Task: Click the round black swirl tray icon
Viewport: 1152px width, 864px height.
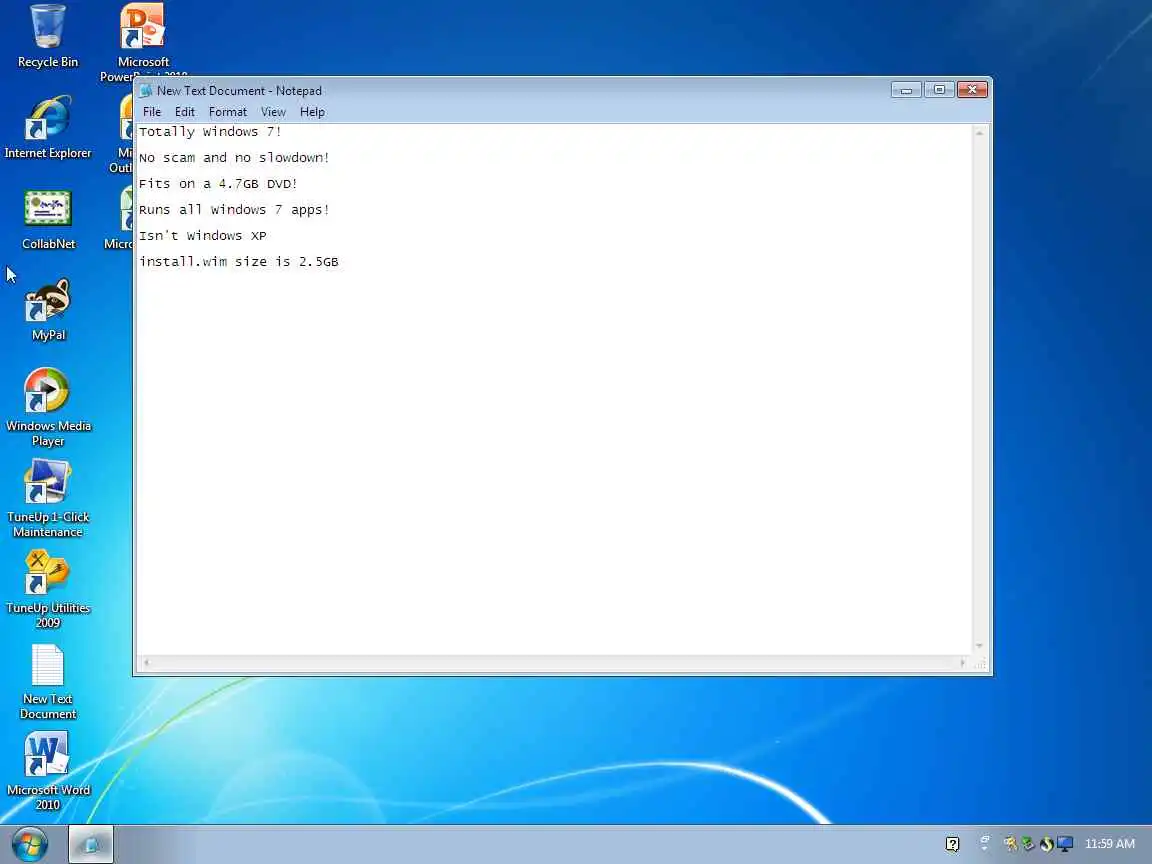Action: pyautogui.click(x=1046, y=844)
